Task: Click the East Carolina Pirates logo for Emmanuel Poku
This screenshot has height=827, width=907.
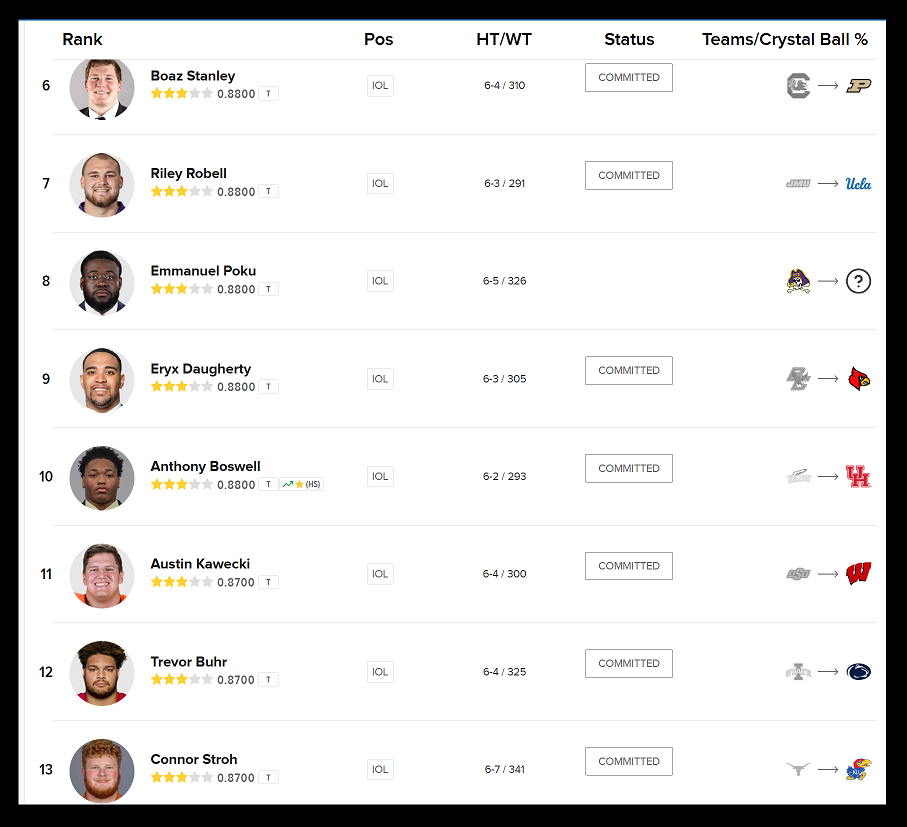Action: click(797, 281)
